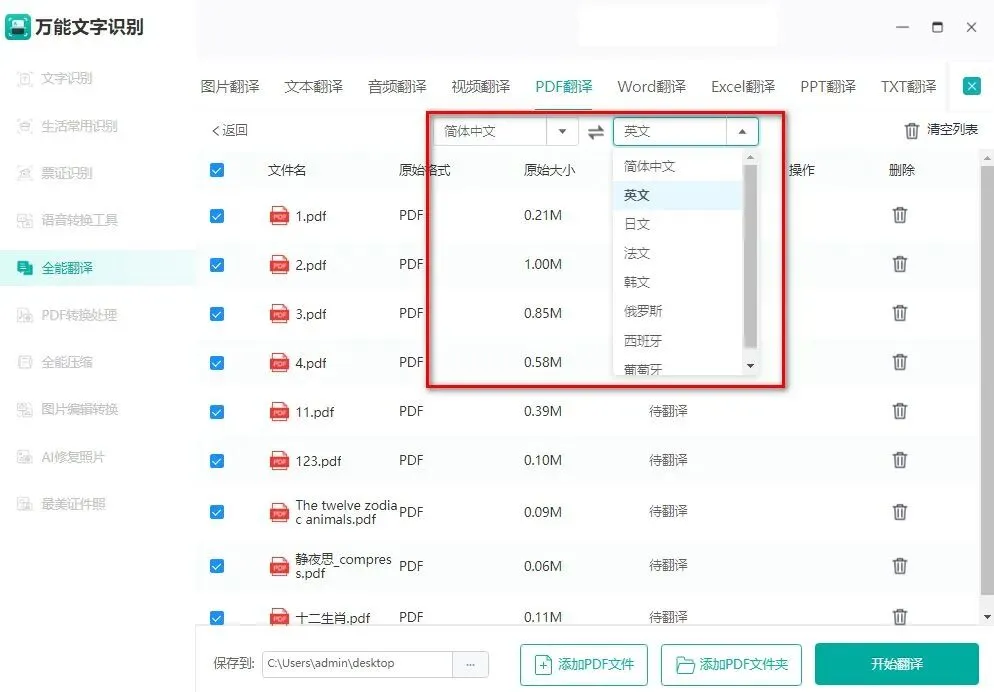This screenshot has width=994, height=692.
Task: Uncheck the 1.pdf checkbox
Action: 217,216
